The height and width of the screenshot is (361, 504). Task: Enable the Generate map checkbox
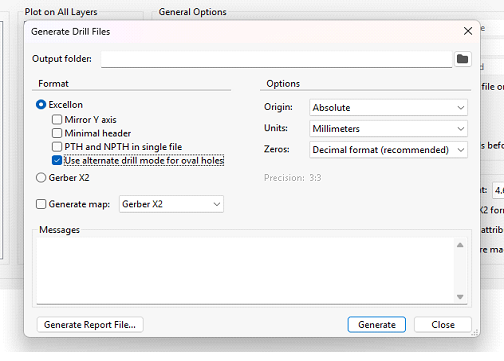click(41, 204)
